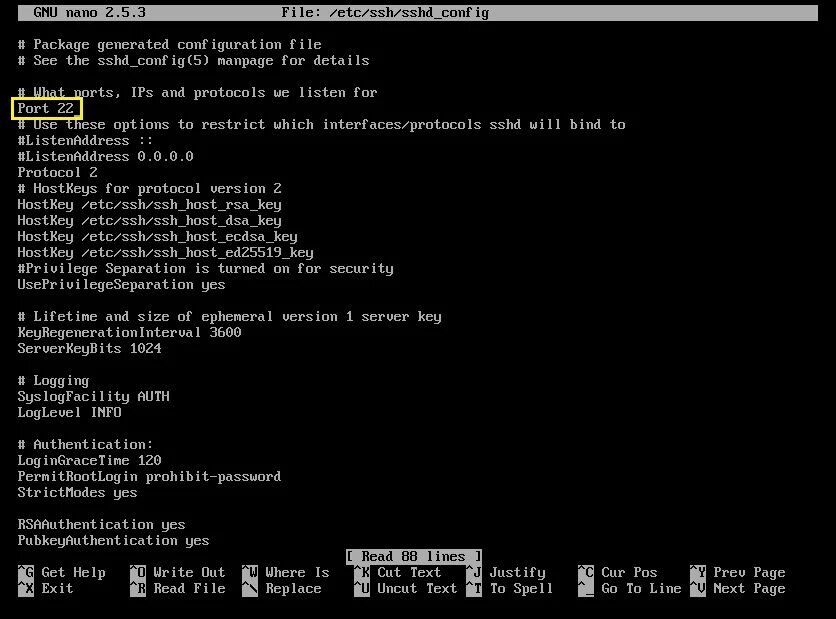Click the 'KeyRegenerationInterval 3600' line
Screen dimensions: 836x619
[x=130, y=333]
